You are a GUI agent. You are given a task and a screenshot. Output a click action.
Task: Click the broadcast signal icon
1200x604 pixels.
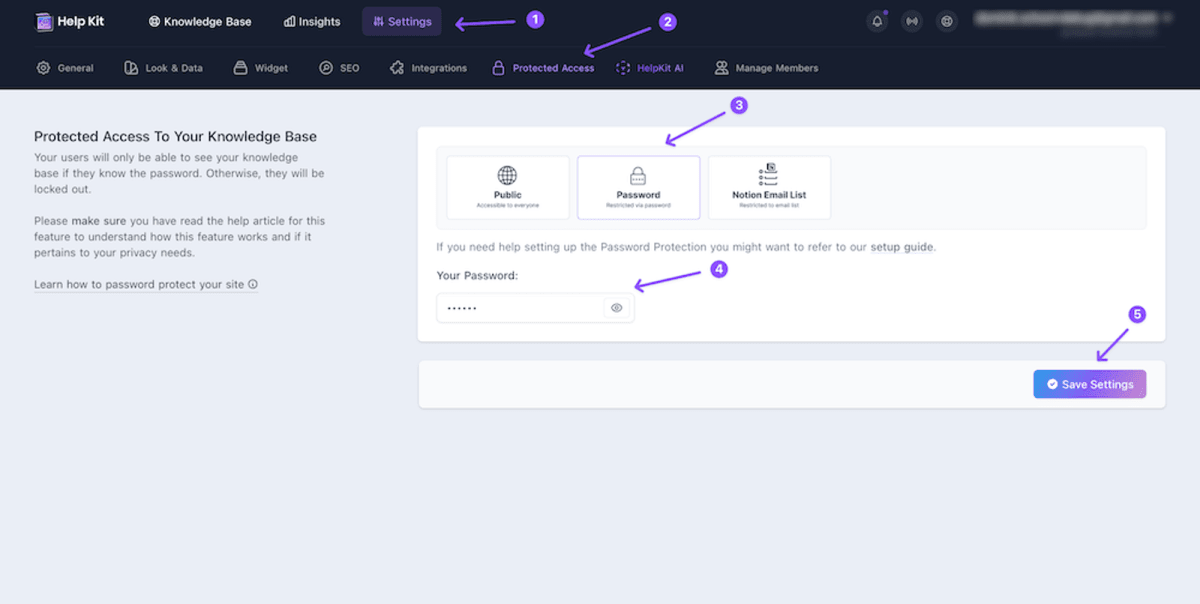[912, 21]
